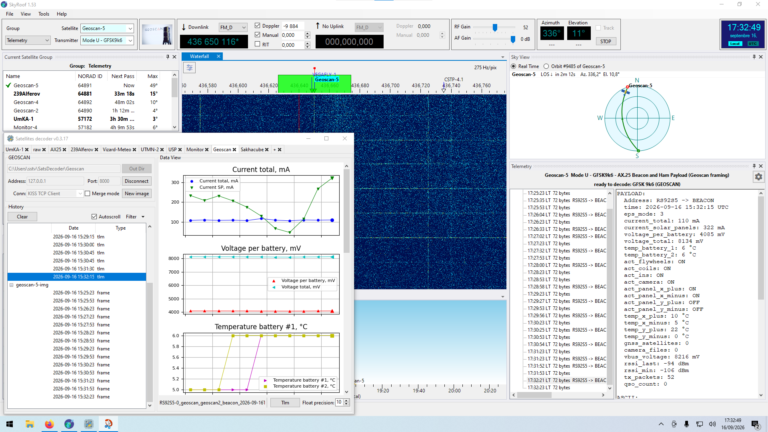Switch to the AX25 decoder tab
Viewport: 768px width, 432px height.
coord(55,149)
